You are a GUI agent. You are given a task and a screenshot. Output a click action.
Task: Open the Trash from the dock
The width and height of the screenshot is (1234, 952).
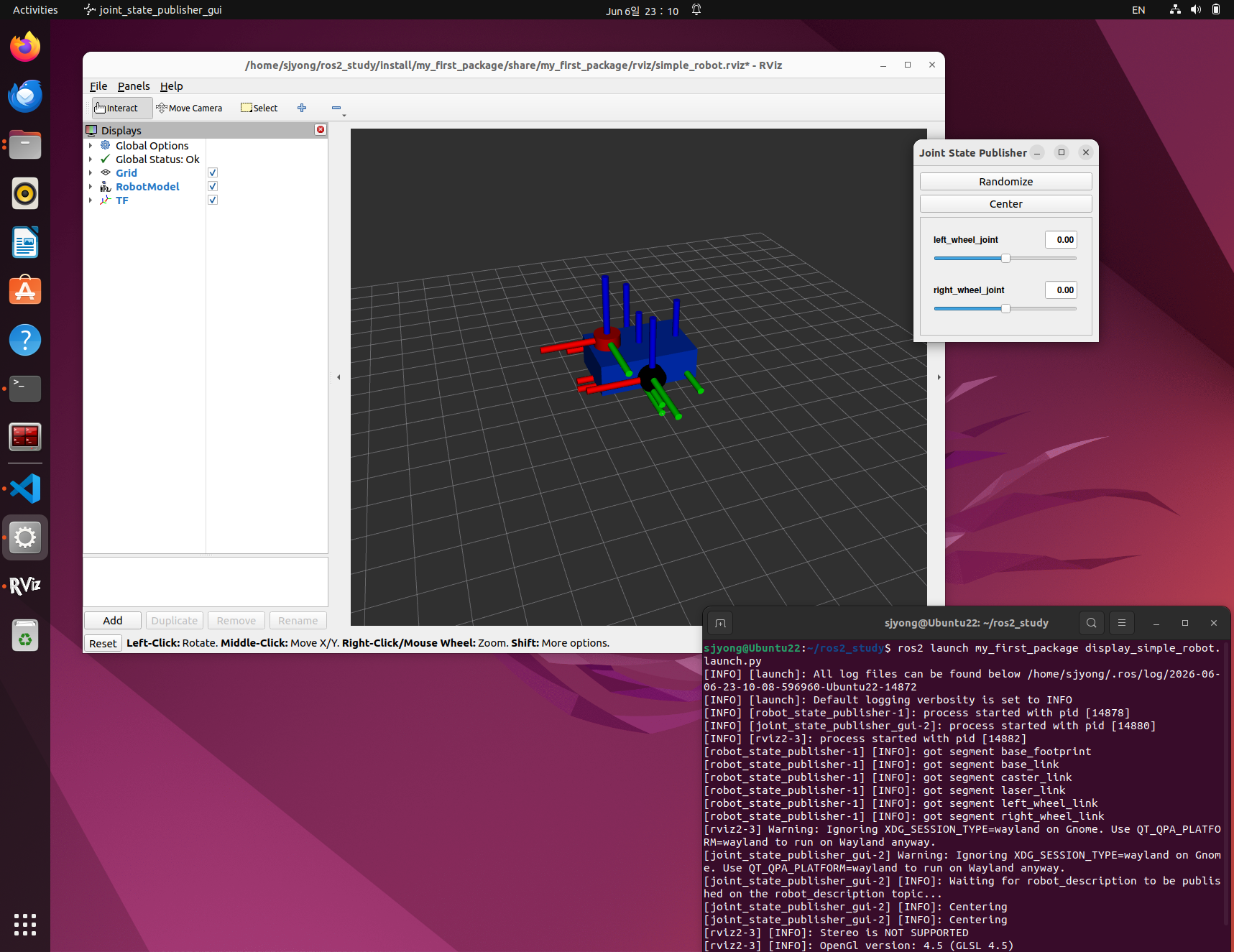coord(25,635)
